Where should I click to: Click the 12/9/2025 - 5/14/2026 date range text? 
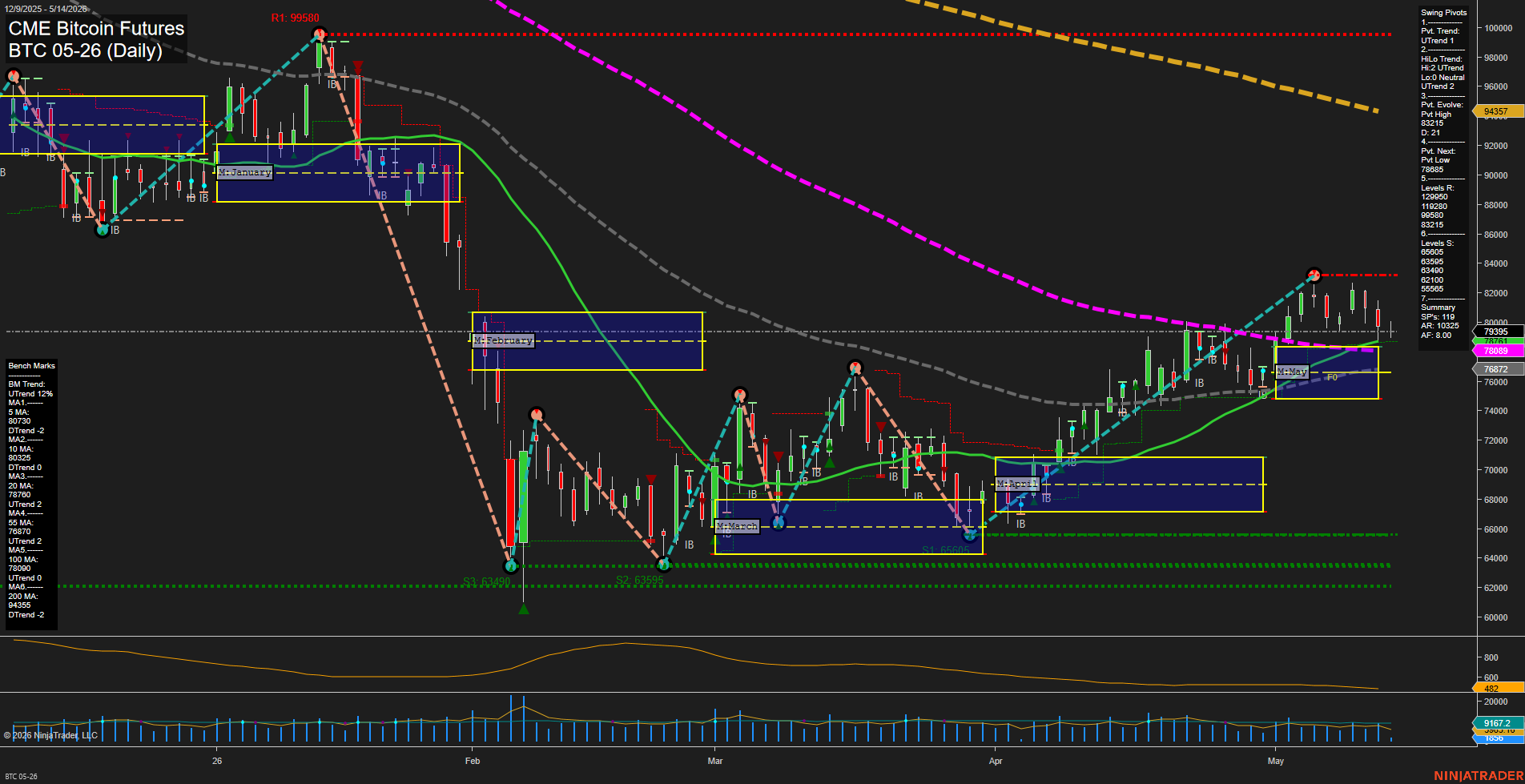point(46,9)
